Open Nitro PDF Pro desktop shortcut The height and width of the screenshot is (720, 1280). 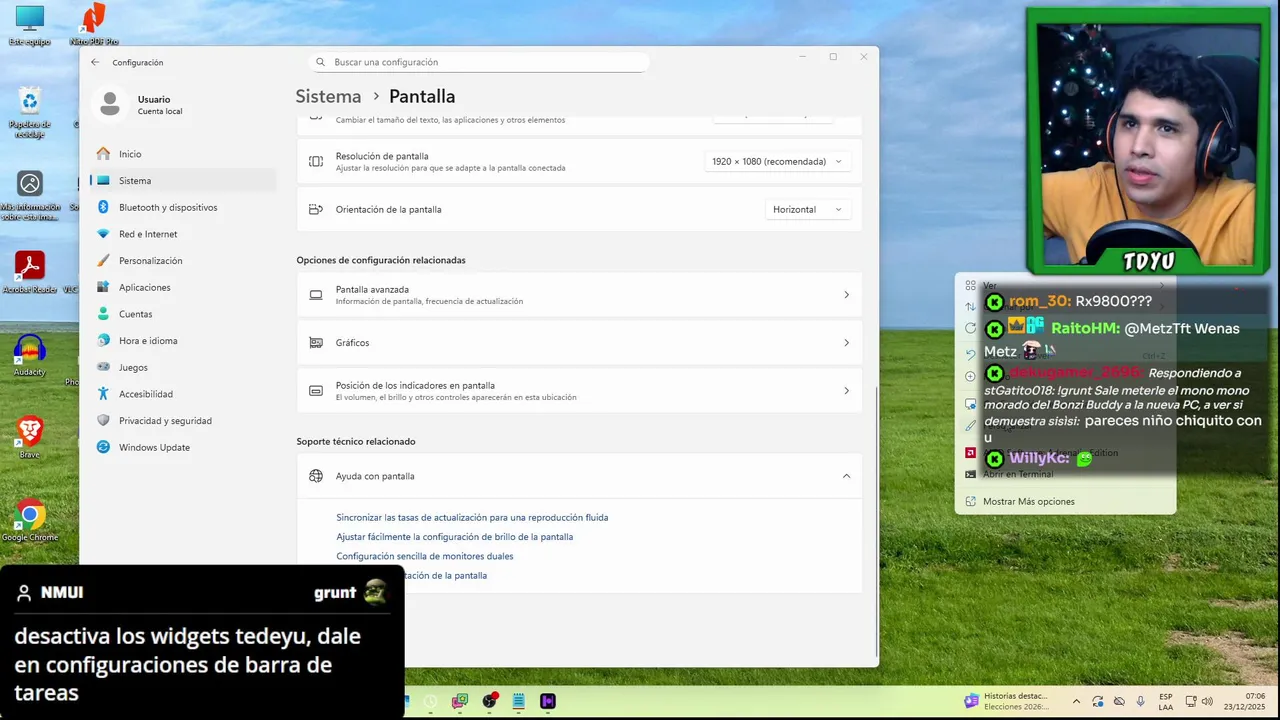point(94,26)
